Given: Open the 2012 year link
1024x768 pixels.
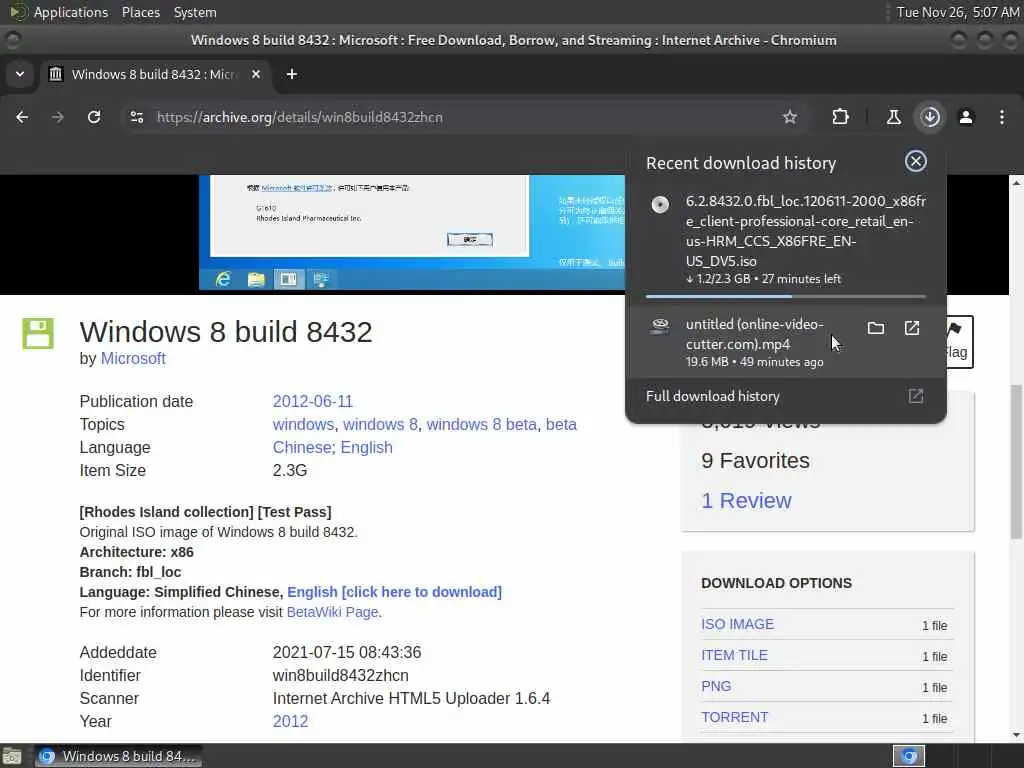Looking at the screenshot, I should coord(290,721).
